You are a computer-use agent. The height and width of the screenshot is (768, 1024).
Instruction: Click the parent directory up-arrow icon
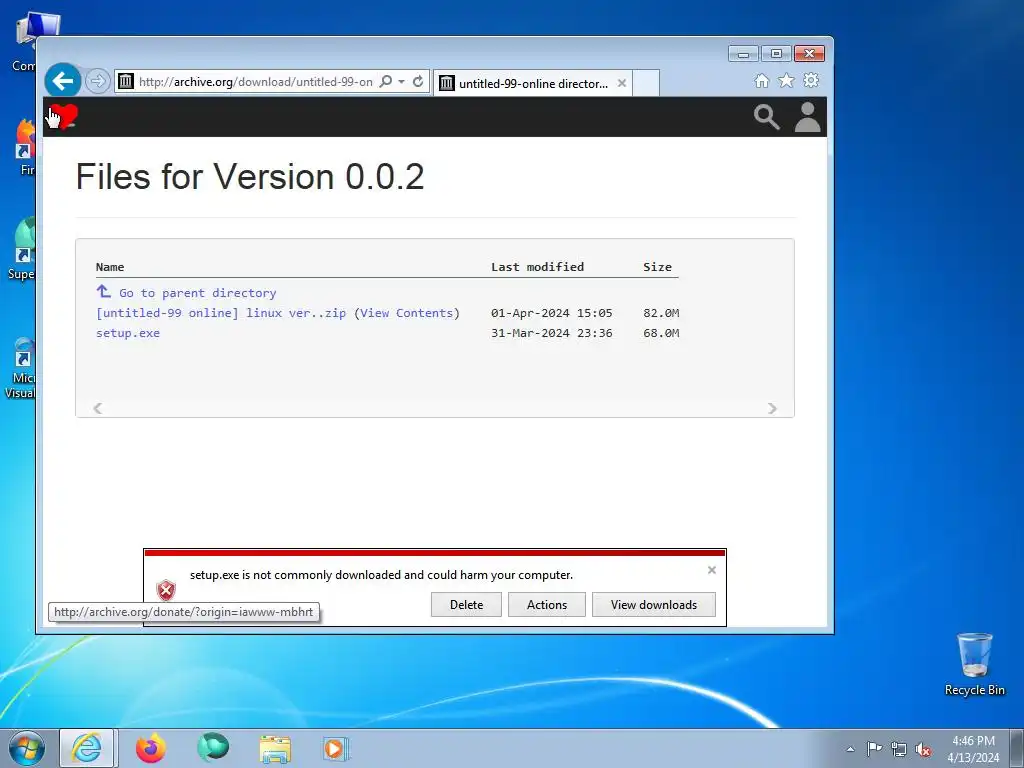point(104,291)
